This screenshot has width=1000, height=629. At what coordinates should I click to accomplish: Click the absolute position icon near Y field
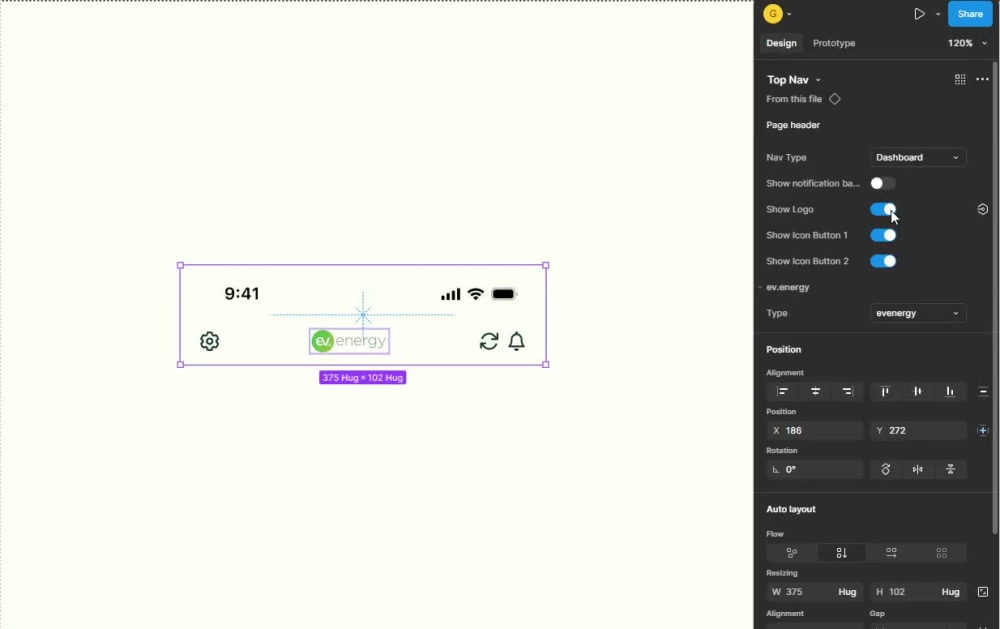coord(982,431)
